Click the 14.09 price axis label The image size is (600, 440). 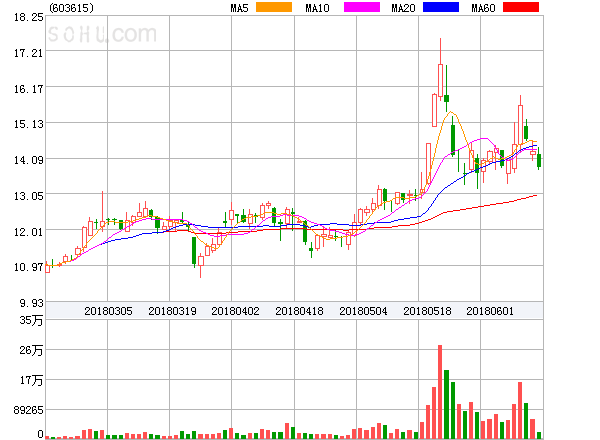pos(29,160)
